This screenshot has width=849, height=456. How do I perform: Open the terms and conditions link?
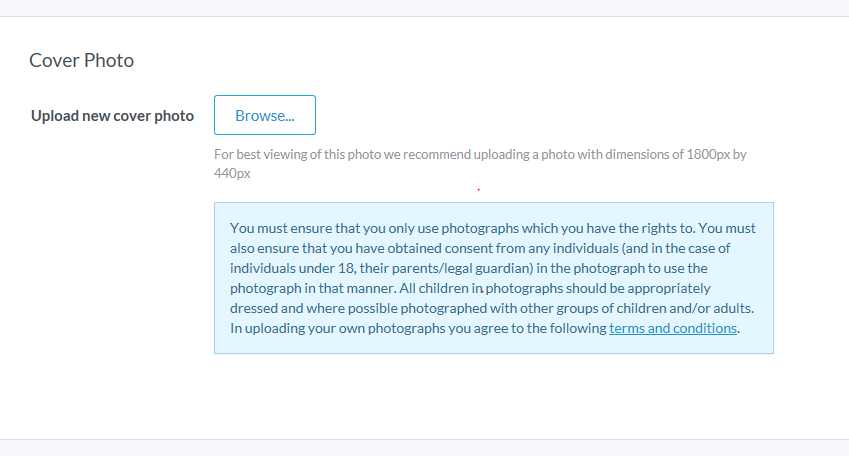(x=673, y=328)
